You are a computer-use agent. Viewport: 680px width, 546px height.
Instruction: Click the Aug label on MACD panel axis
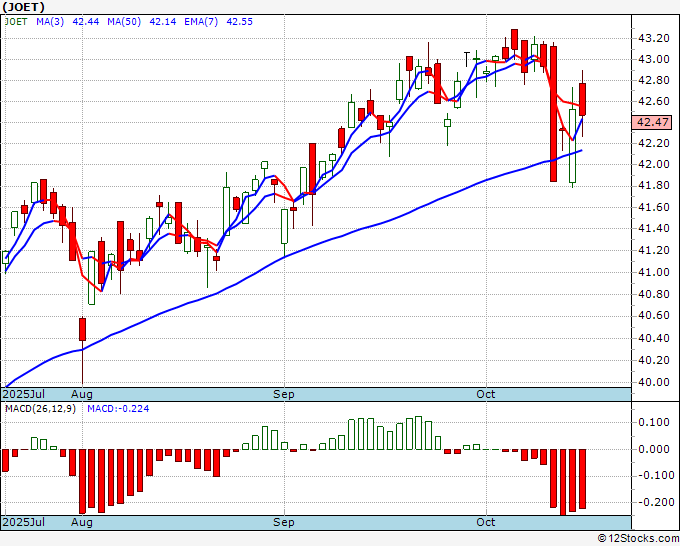point(82,522)
